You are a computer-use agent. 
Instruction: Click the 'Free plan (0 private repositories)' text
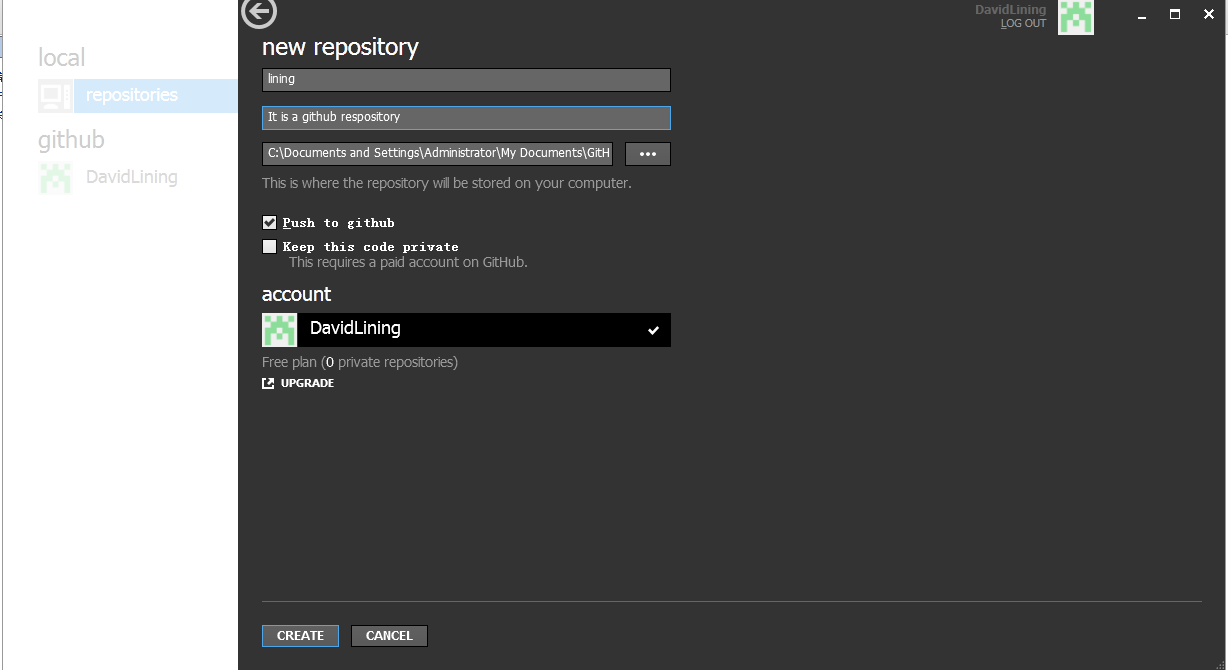(360, 362)
